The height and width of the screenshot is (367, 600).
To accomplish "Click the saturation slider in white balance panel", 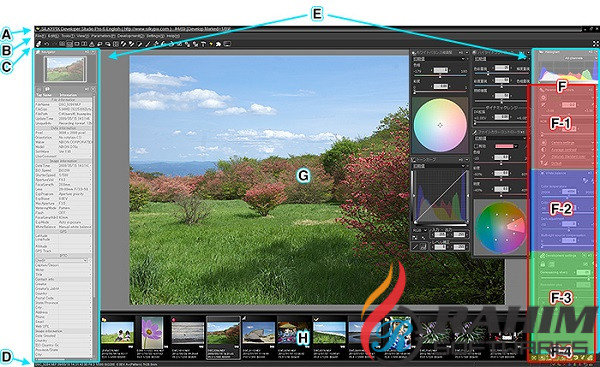I will pos(440,91).
